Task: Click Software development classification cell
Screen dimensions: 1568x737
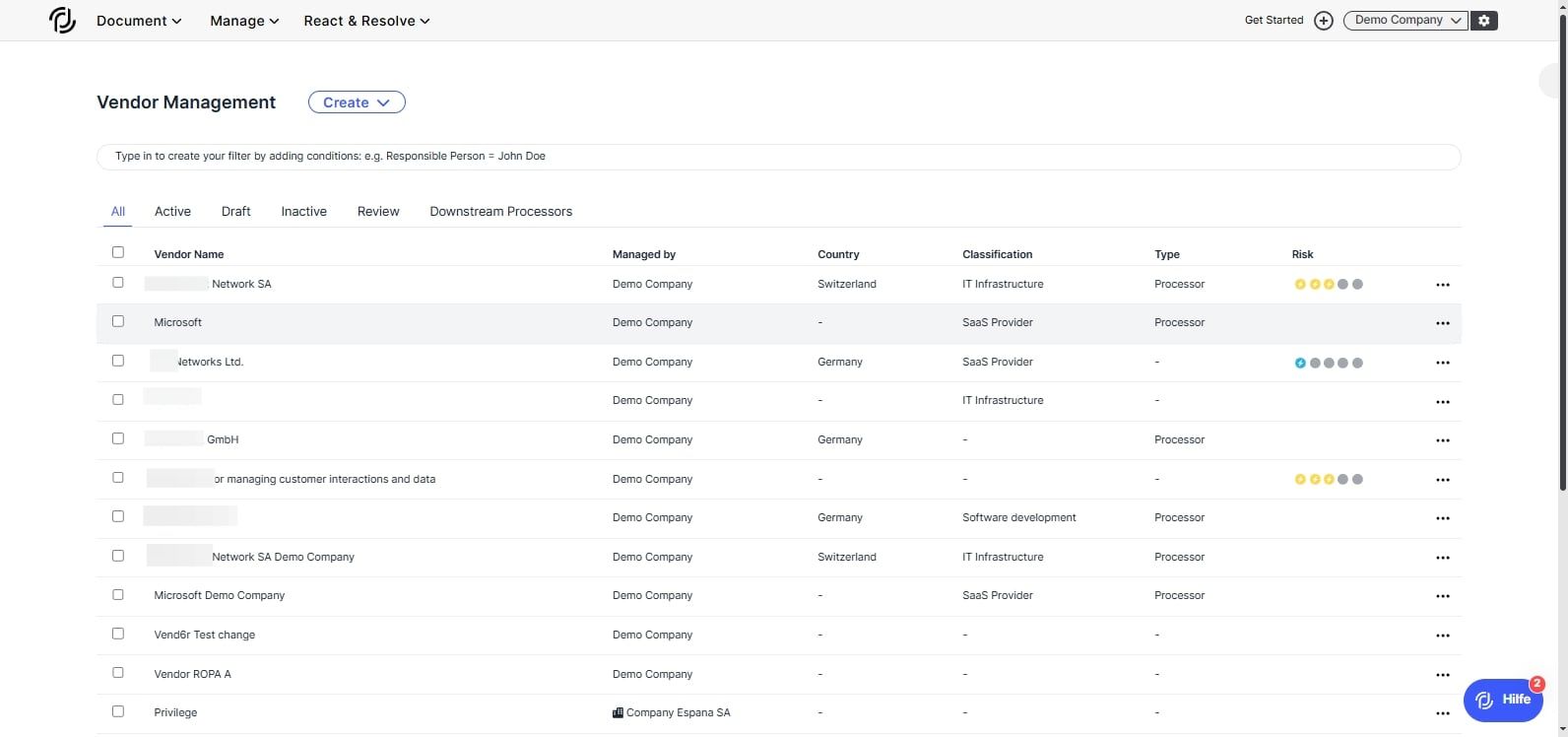Action: tap(1019, 517)
